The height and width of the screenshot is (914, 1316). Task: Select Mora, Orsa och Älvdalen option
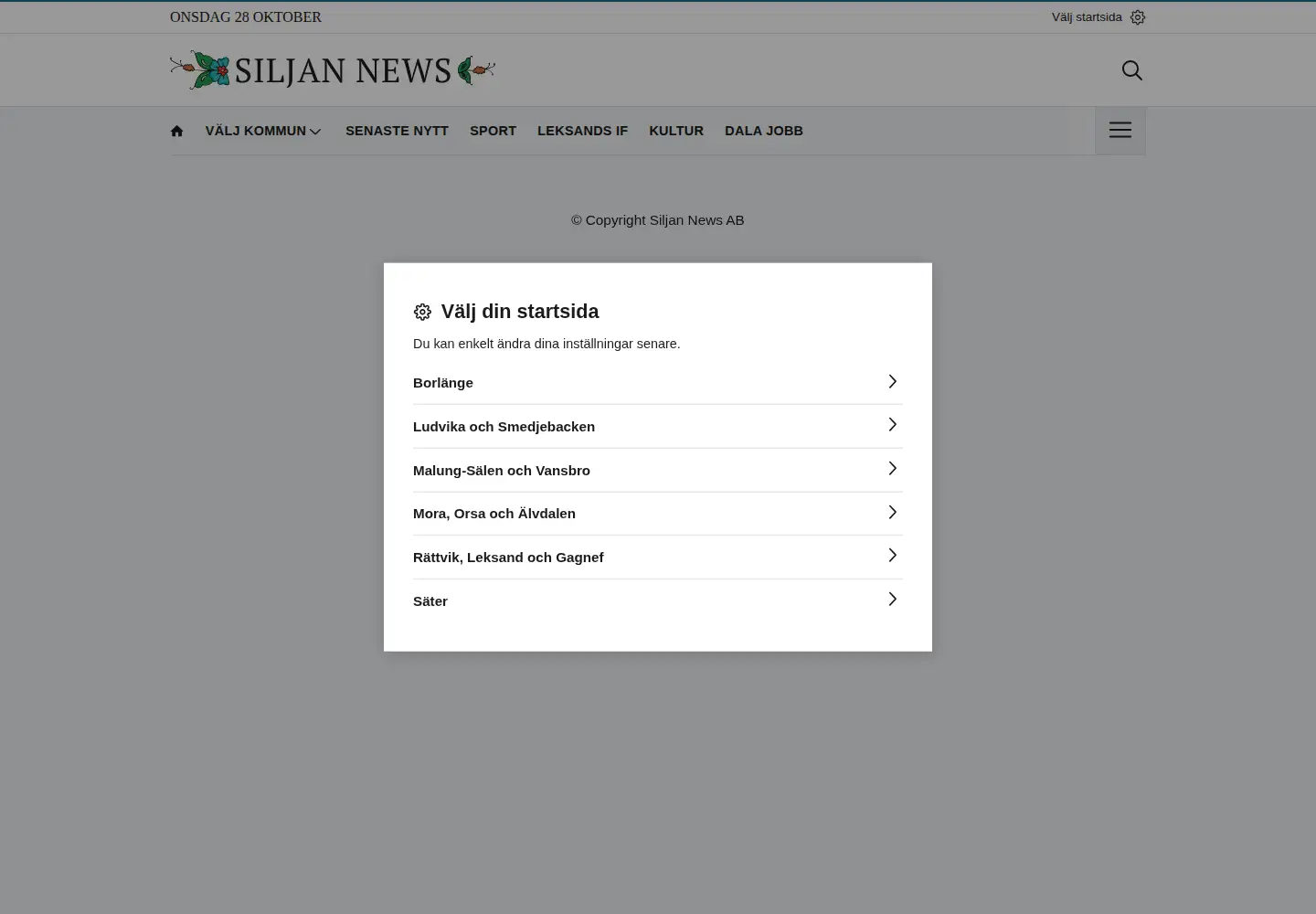point(658,514)
